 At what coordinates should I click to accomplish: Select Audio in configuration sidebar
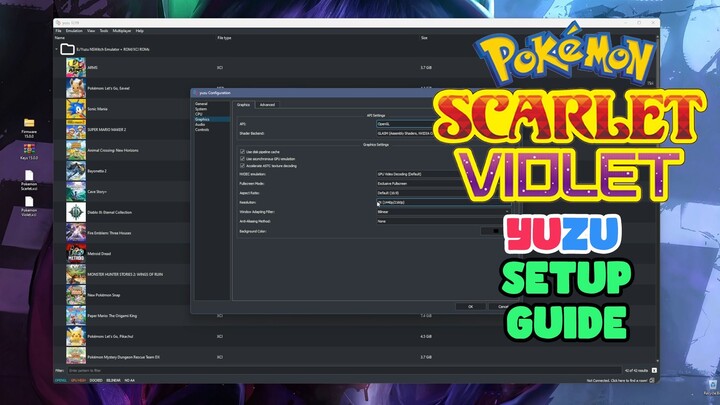point(200,124)
